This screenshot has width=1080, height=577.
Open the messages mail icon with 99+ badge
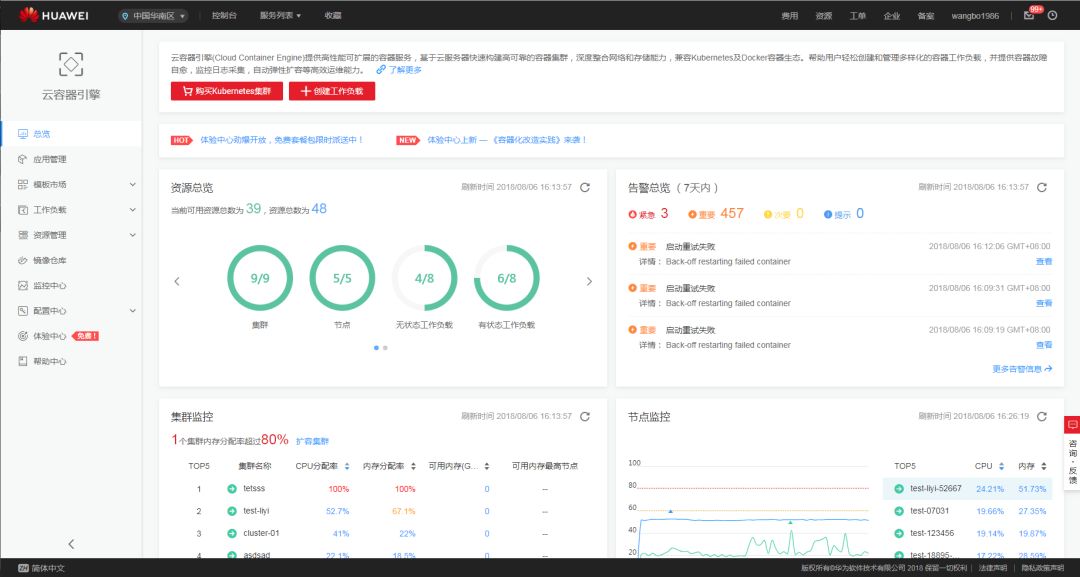pyautogui.click(x=1031, y=14)
